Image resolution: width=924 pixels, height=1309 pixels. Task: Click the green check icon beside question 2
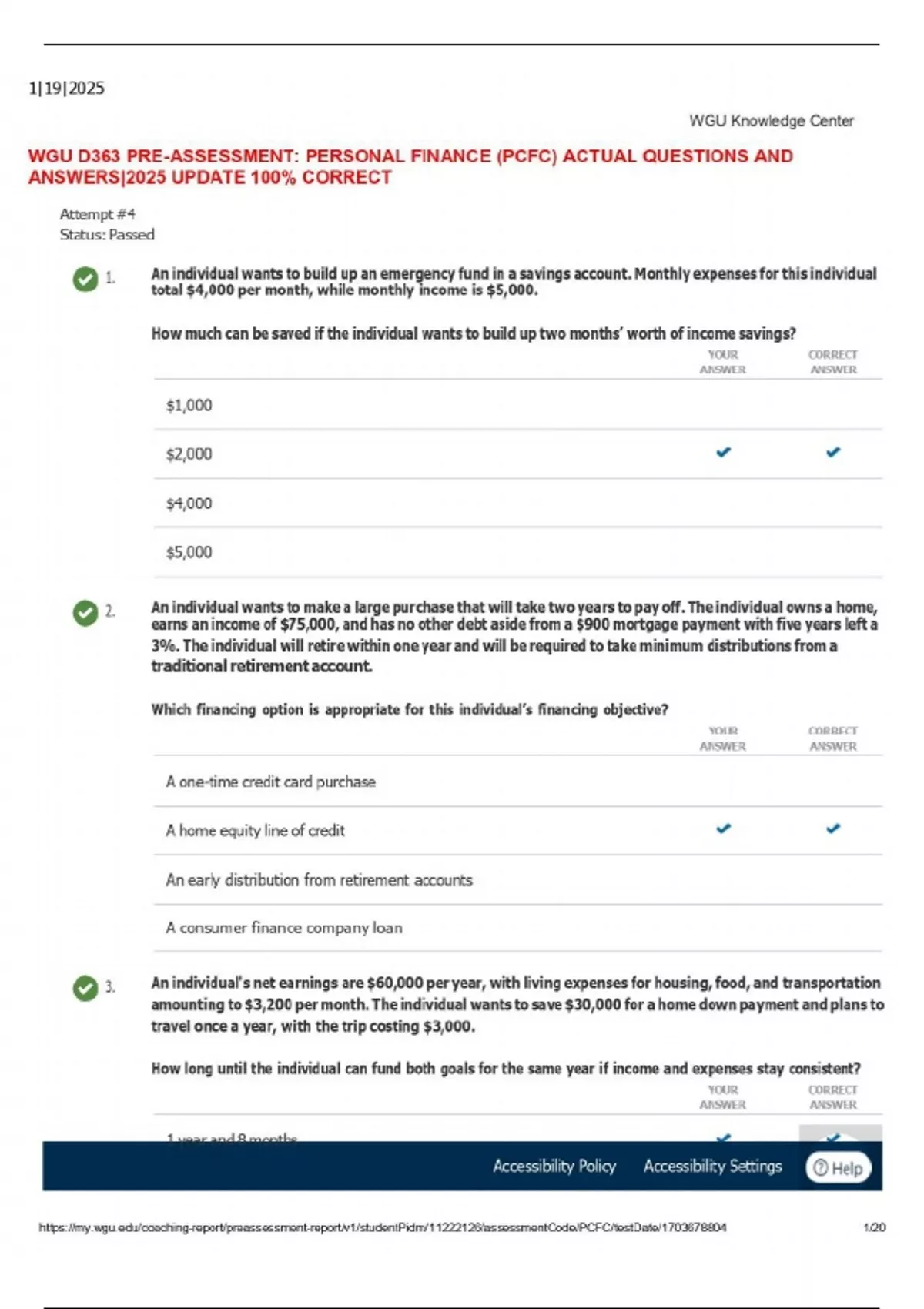85,613
